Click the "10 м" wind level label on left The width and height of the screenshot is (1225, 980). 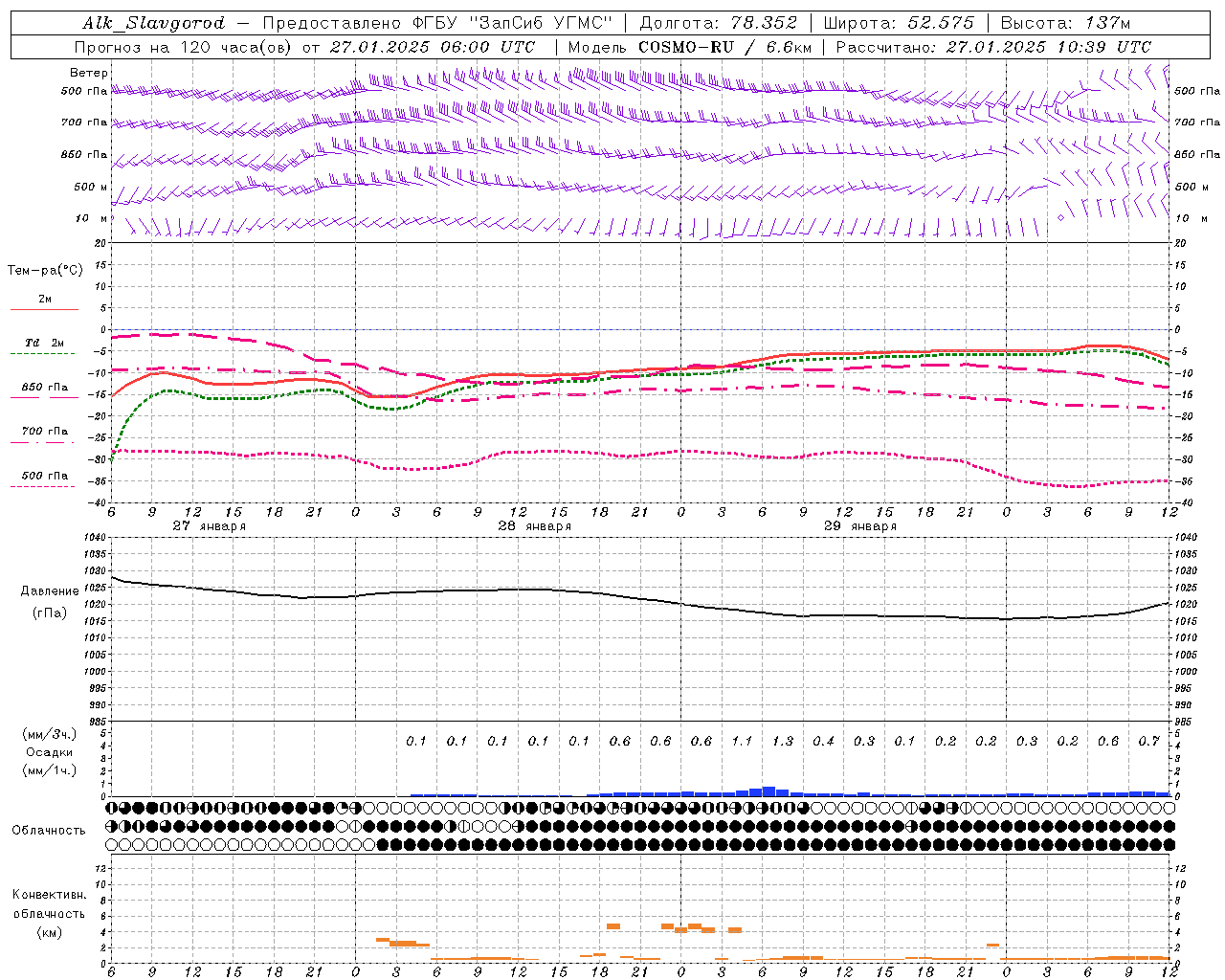[x=92, y=218]
